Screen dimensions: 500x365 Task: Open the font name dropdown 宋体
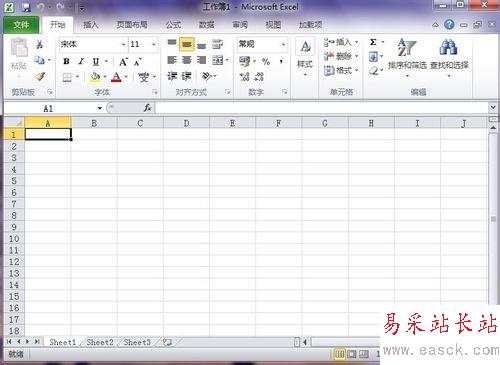click(123, 44)
